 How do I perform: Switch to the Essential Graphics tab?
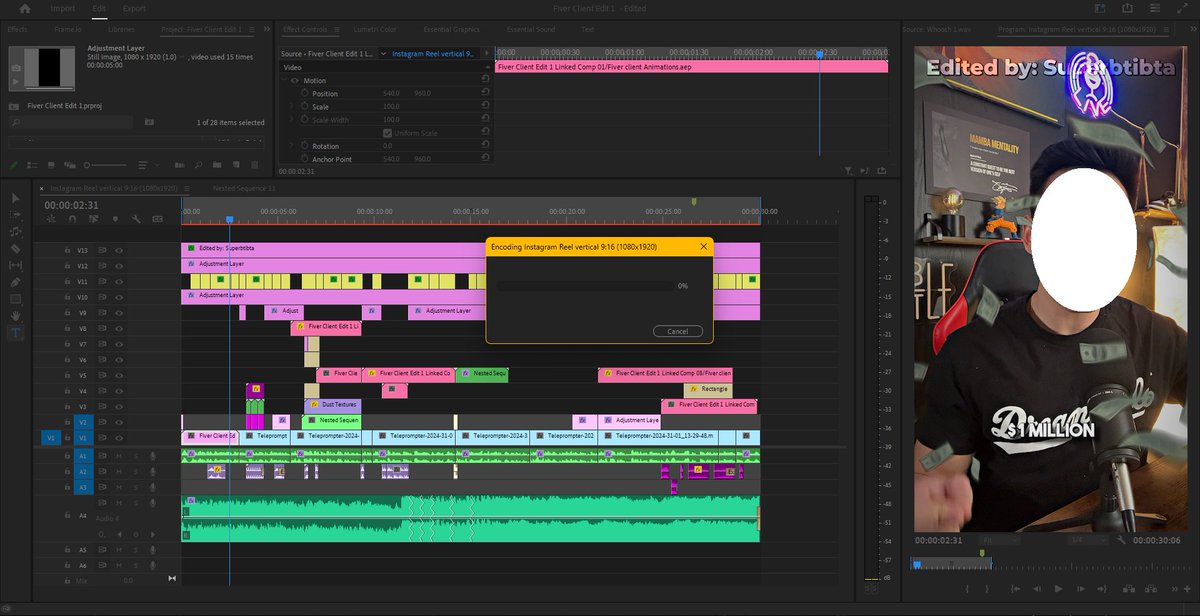point(452,30)
